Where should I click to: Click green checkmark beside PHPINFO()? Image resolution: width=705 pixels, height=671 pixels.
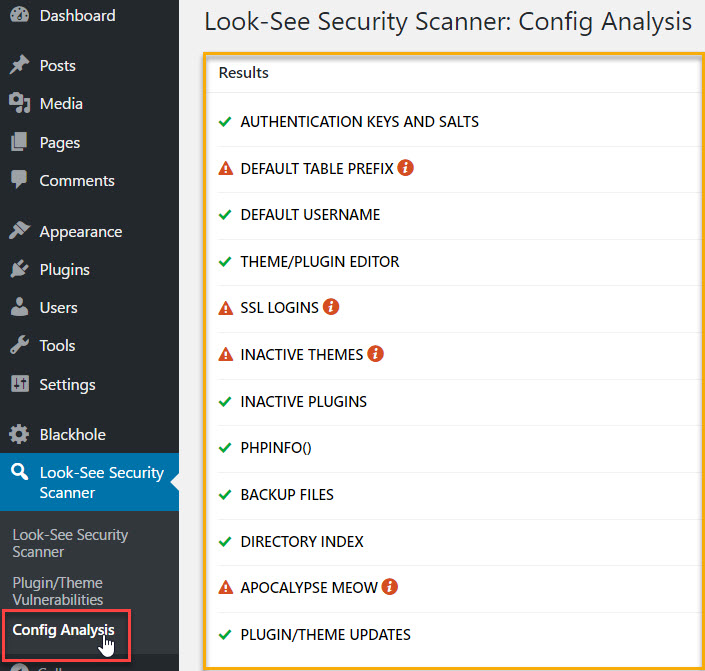pos(225,447)
